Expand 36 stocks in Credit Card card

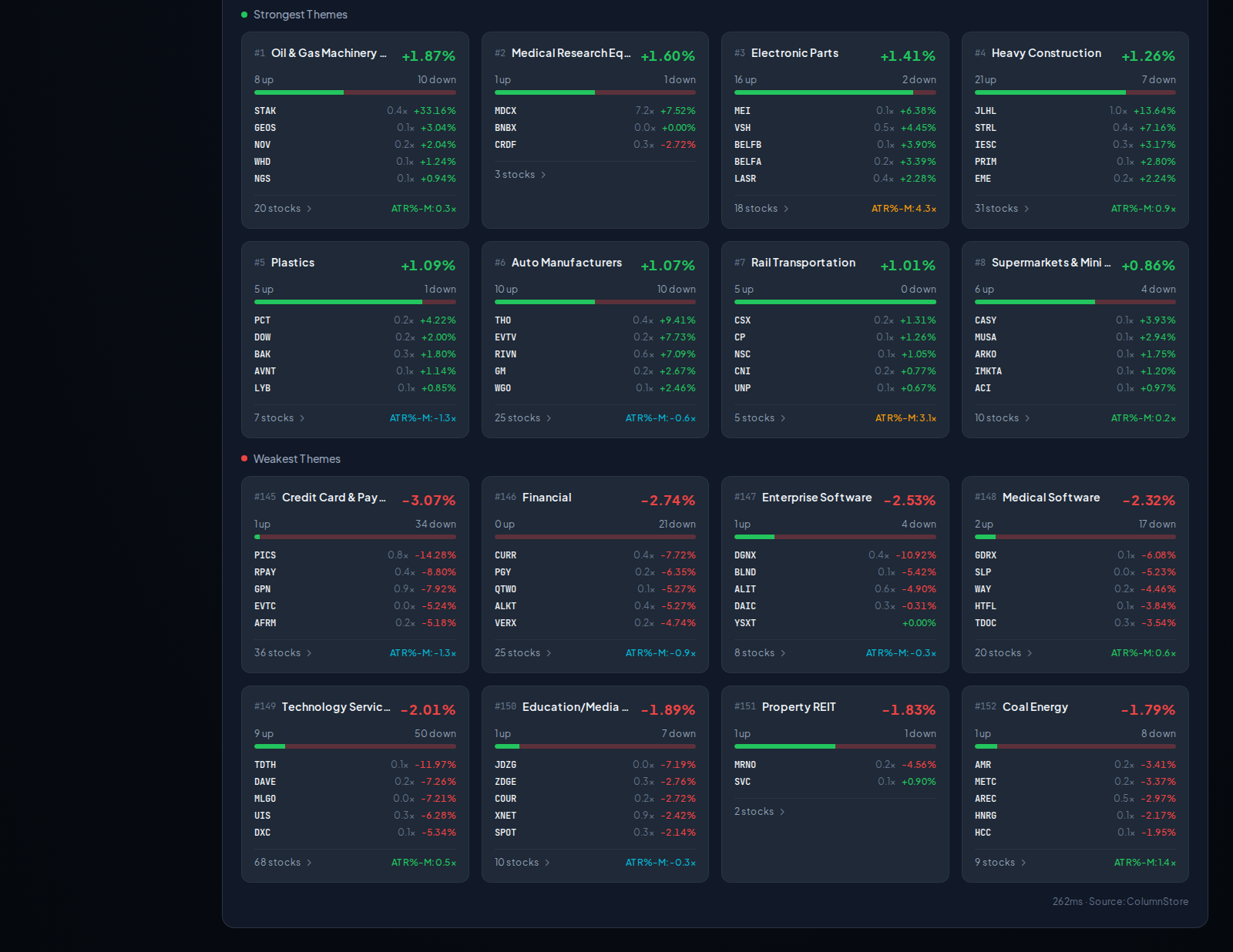[283, 653]
